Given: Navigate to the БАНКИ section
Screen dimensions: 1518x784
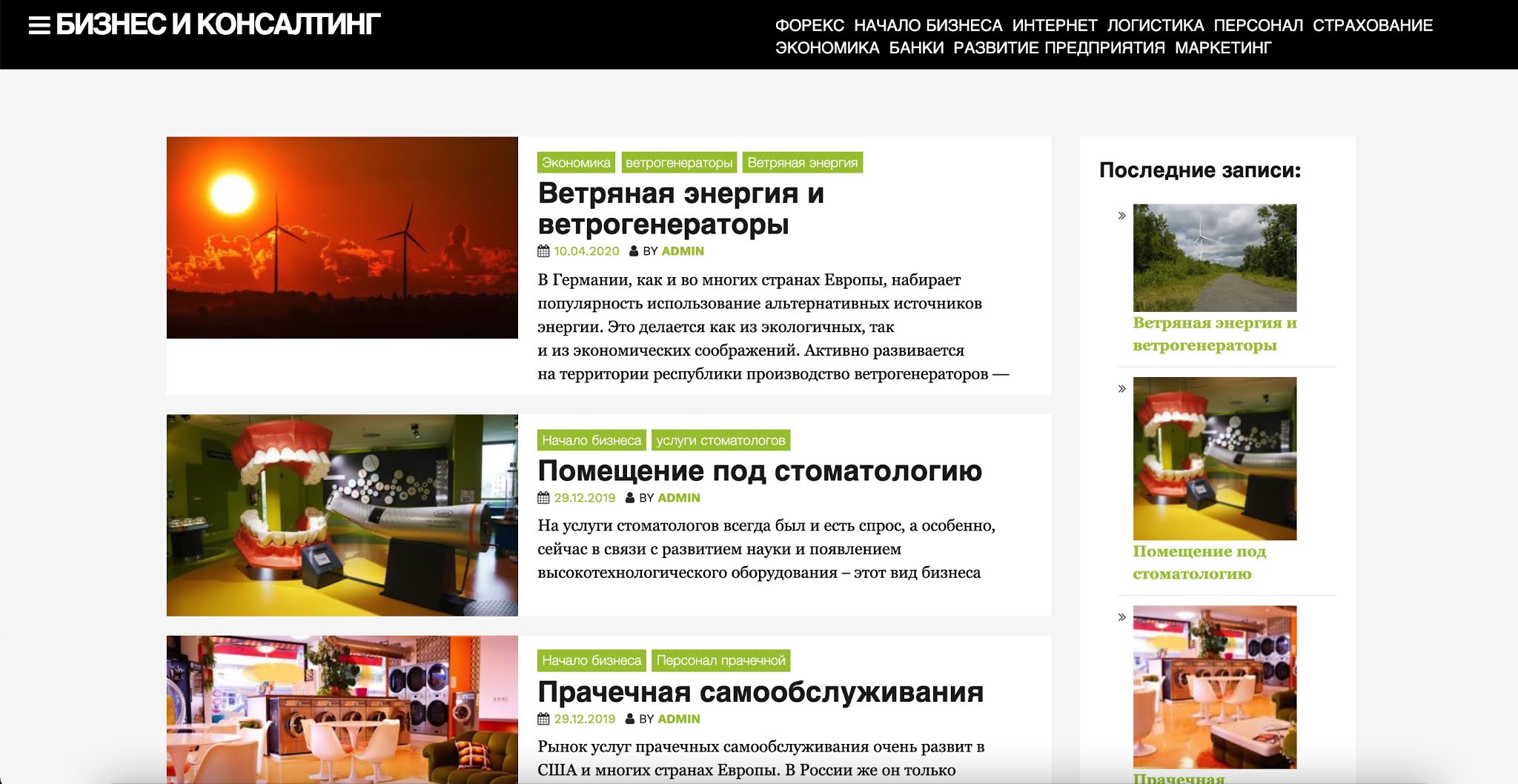Looking at the screenshot, I should click(x=916, y=47).
